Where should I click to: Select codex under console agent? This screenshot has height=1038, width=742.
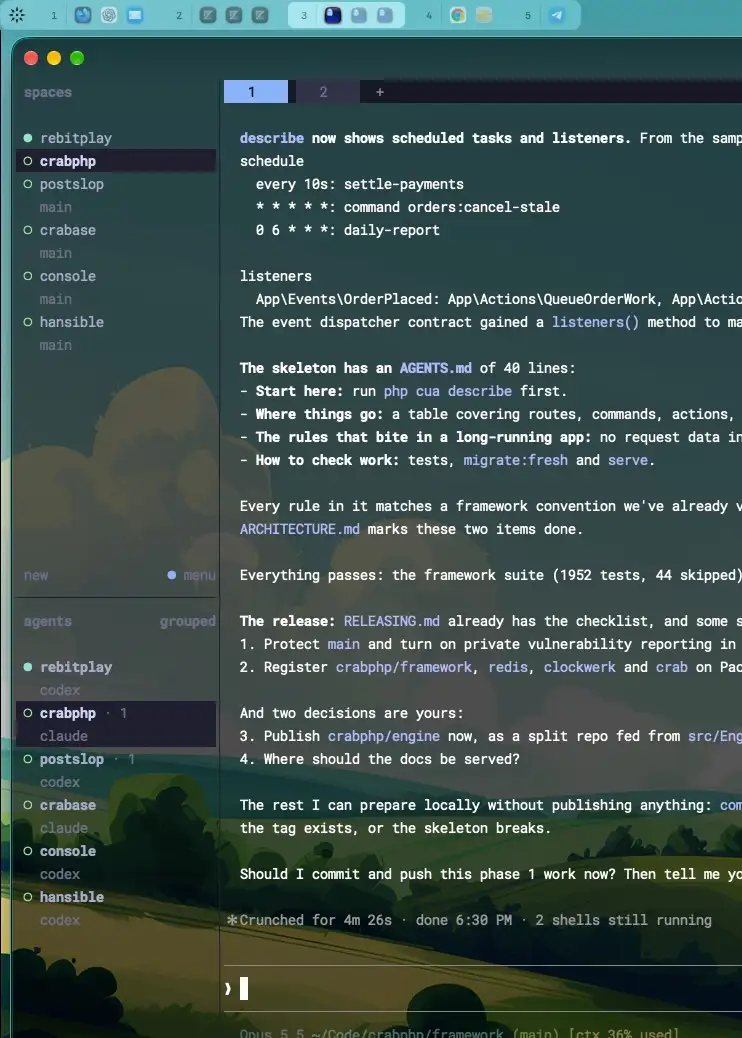(60, 874)
